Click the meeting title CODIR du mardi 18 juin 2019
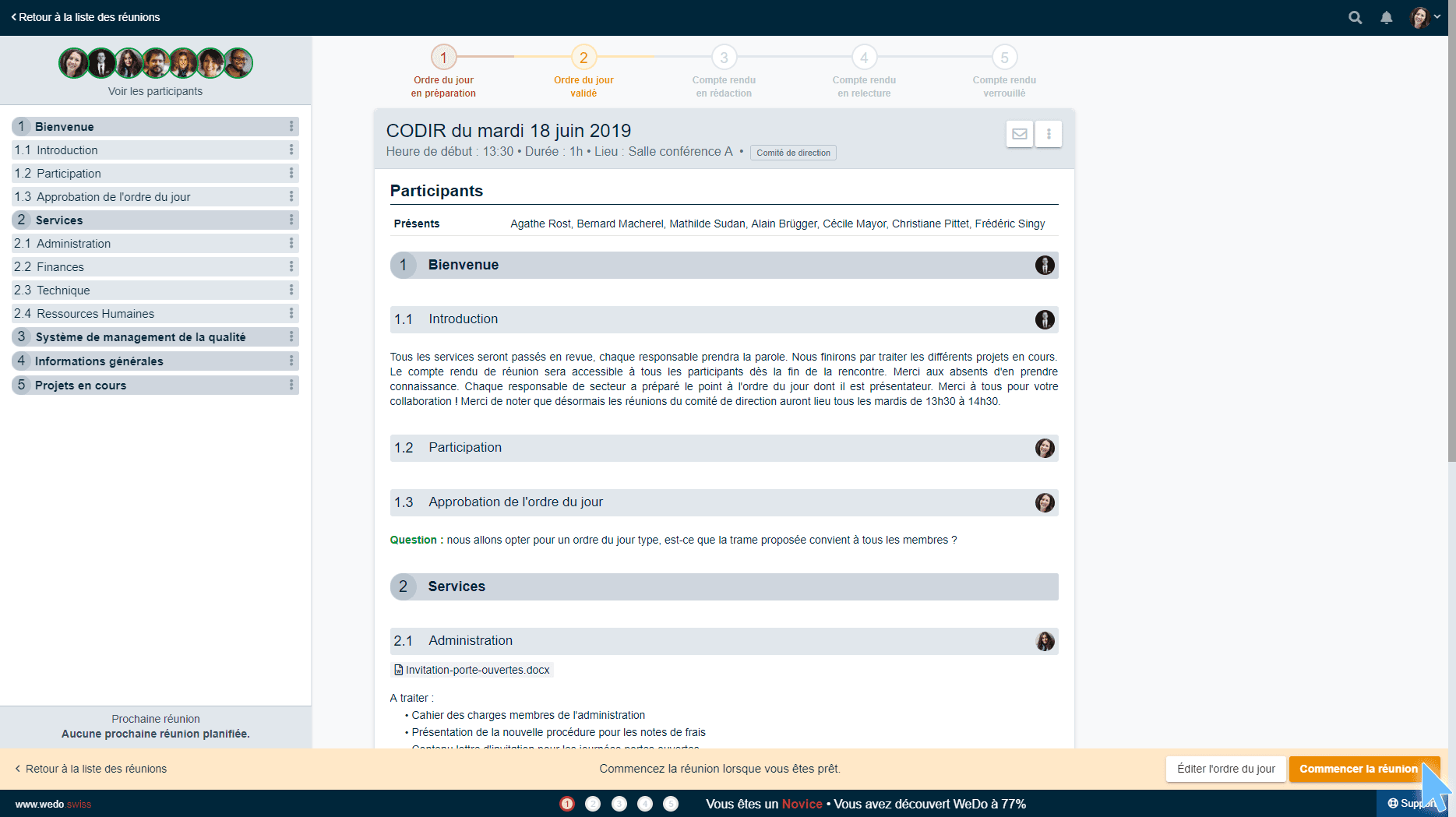 tap(509, 131)
